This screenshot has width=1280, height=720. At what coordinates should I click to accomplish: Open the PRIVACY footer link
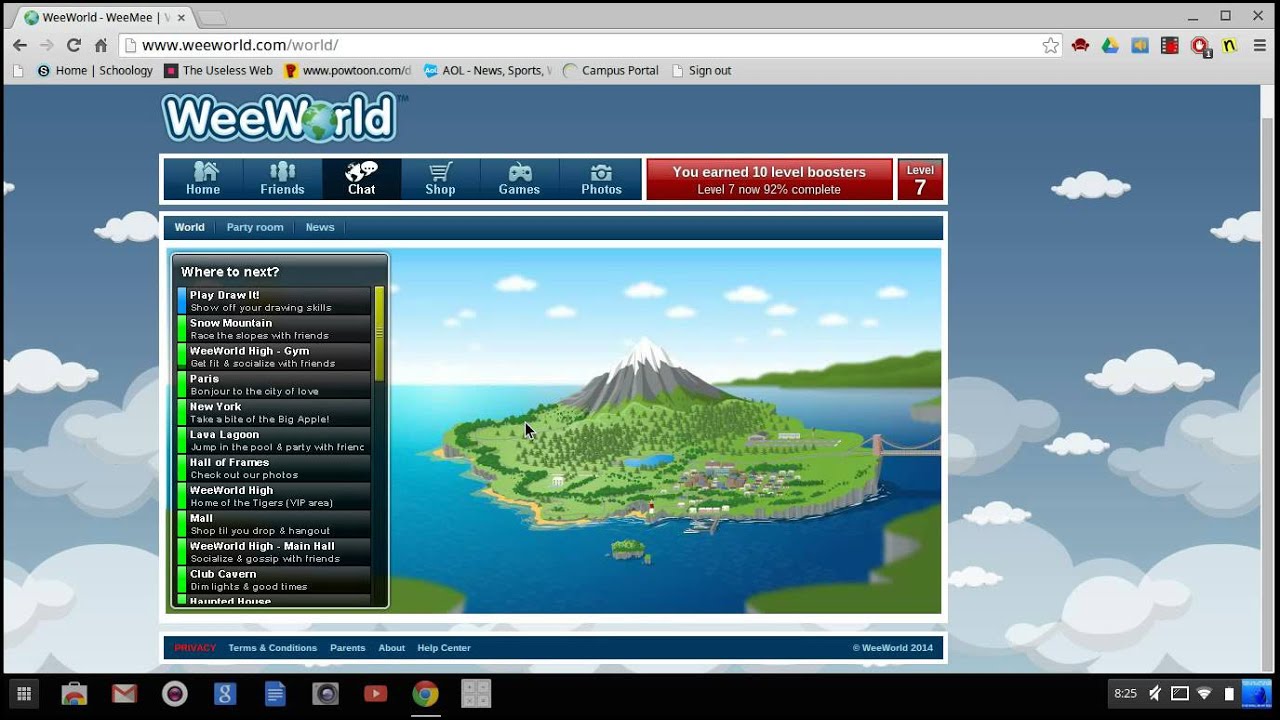(195, 648)
